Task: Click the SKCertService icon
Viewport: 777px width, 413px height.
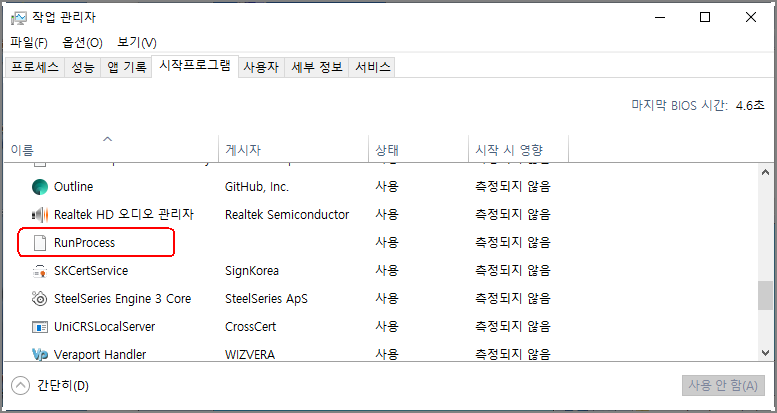Action: tap(40, 271)
